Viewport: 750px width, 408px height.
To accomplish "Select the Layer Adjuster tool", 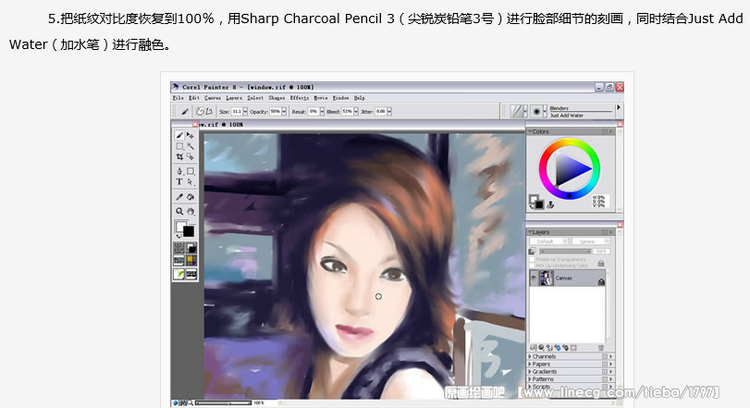I will click(190, 136).
